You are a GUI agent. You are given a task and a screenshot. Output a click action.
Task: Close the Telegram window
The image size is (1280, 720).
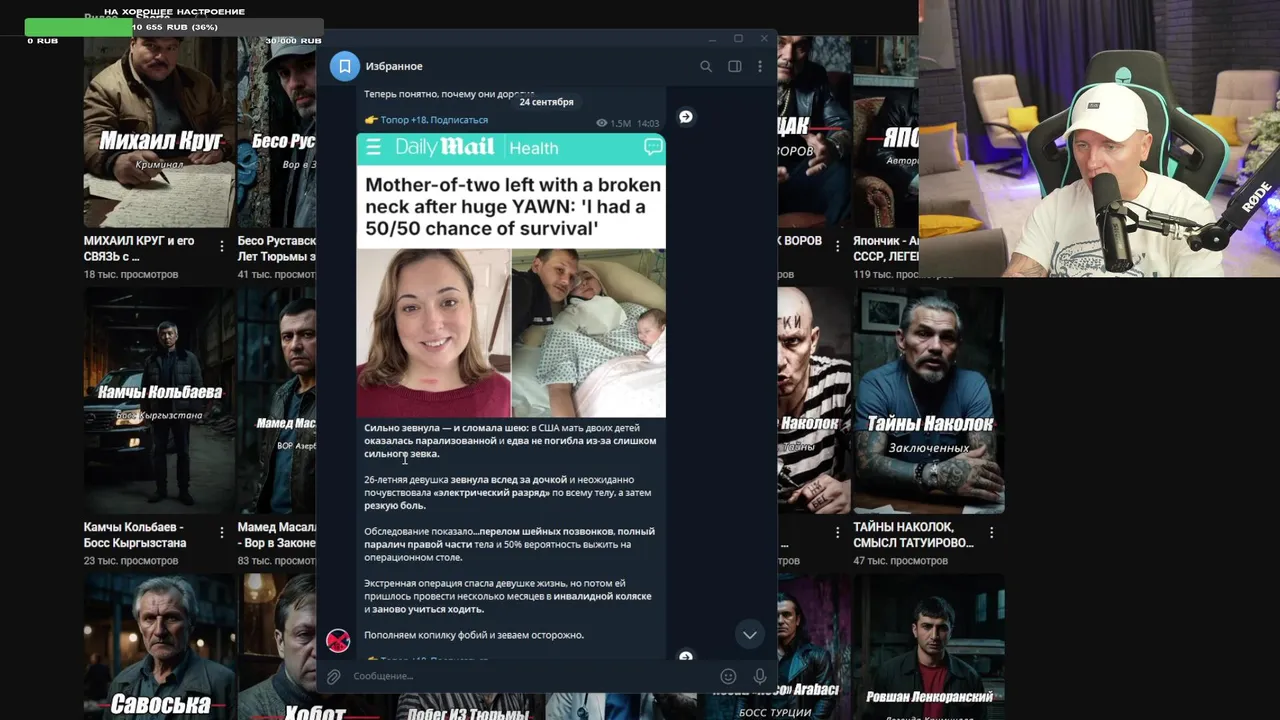764,39
